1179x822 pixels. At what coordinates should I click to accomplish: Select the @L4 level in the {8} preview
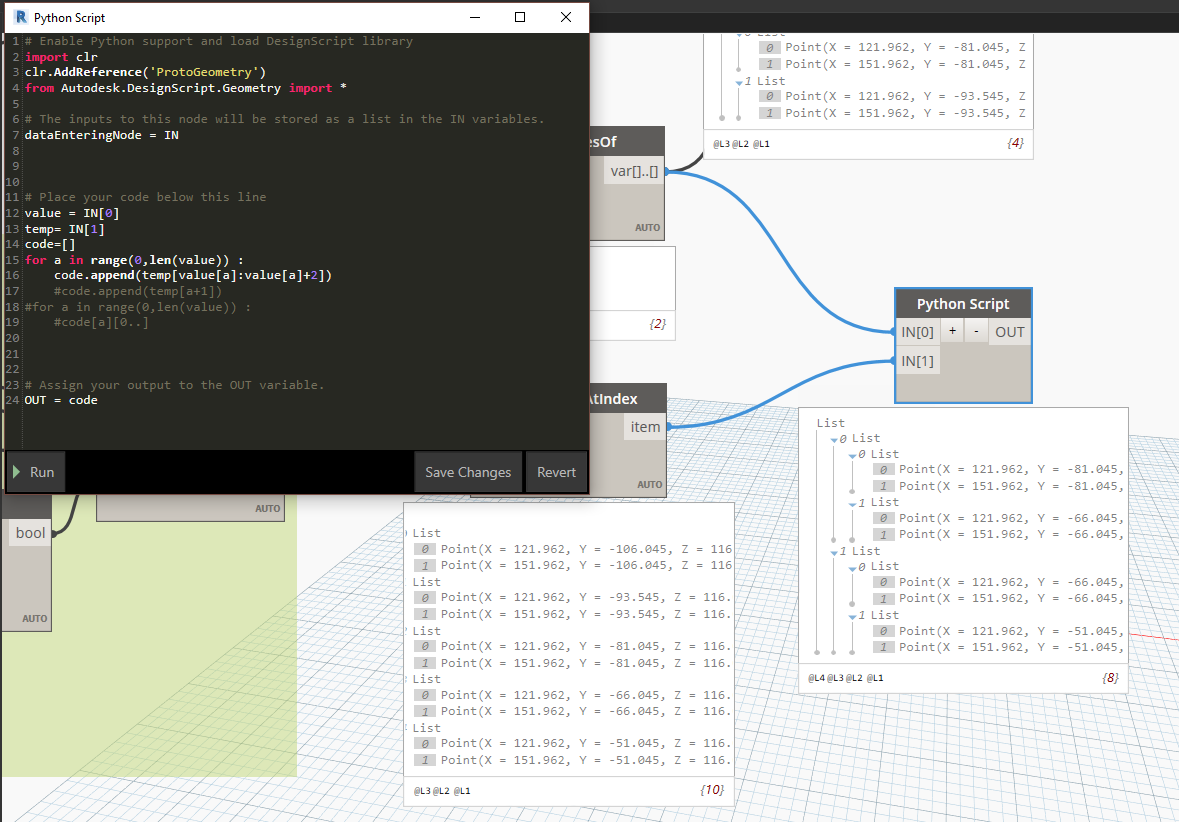(x=817, y=678)
